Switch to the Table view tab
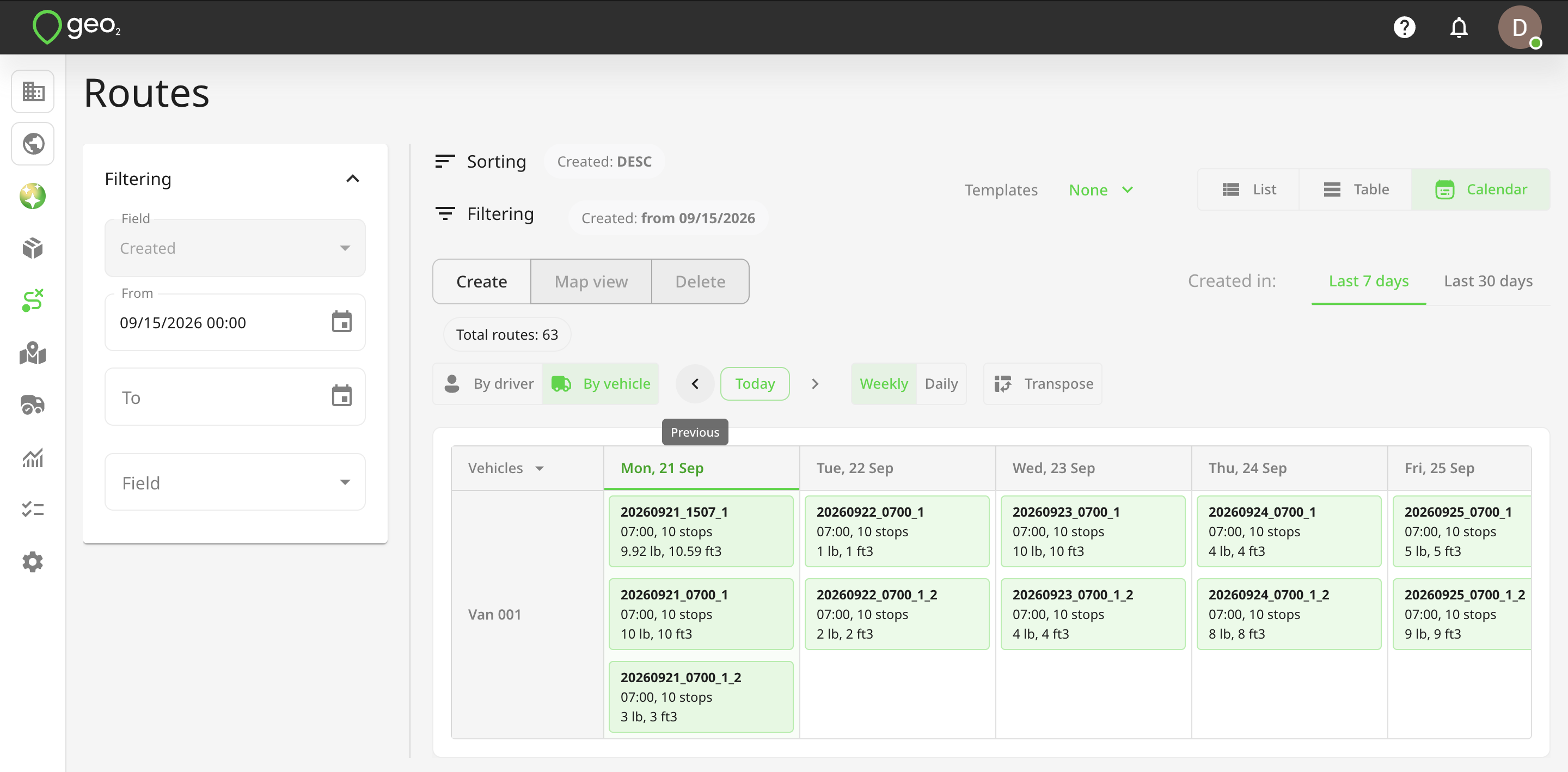The image size is (1568, 772). point(1356,189)
